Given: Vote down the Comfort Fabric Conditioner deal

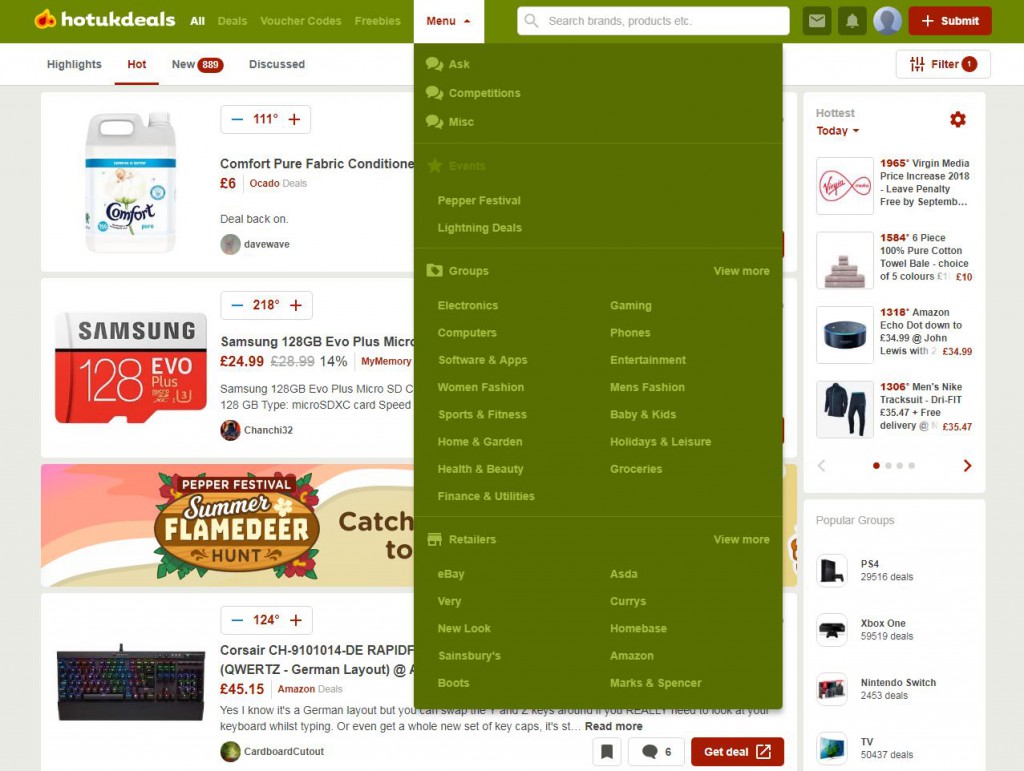Looking at the screenshot, I should pos(237,119).
